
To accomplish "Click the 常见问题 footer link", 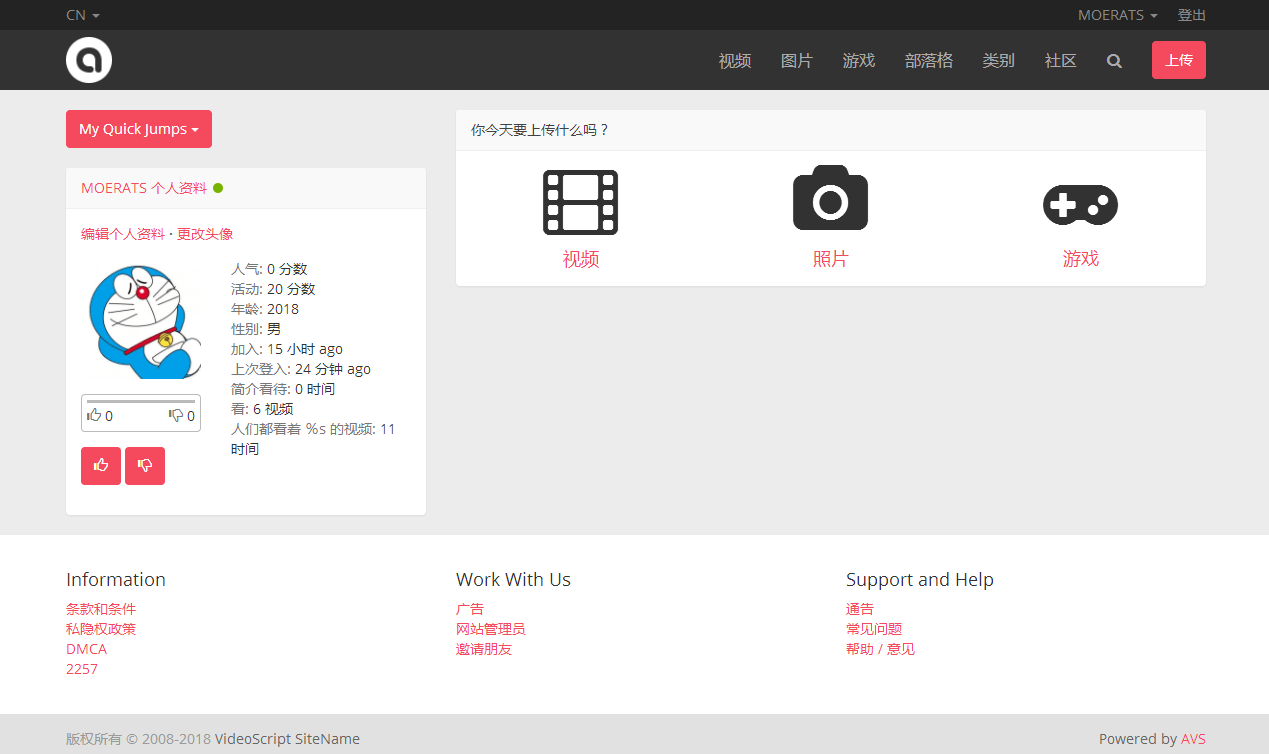I will click(x=874, y=629).
